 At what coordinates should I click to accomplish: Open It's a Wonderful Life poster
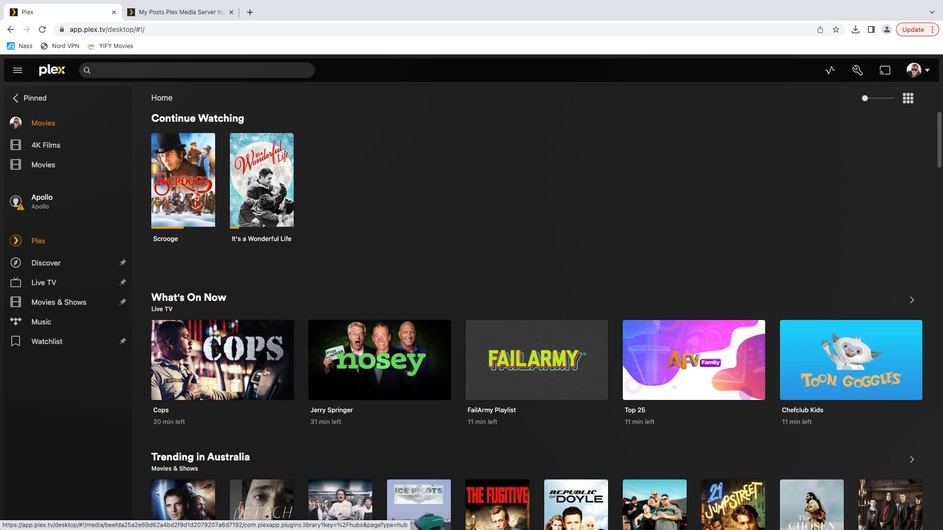[x=262, y=180]
